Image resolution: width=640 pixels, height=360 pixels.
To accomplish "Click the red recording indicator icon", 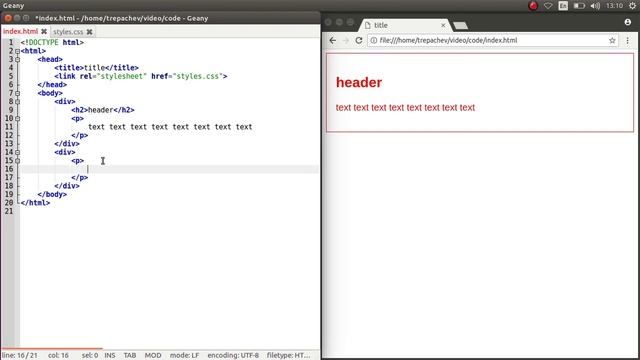I will pos(533,6).
